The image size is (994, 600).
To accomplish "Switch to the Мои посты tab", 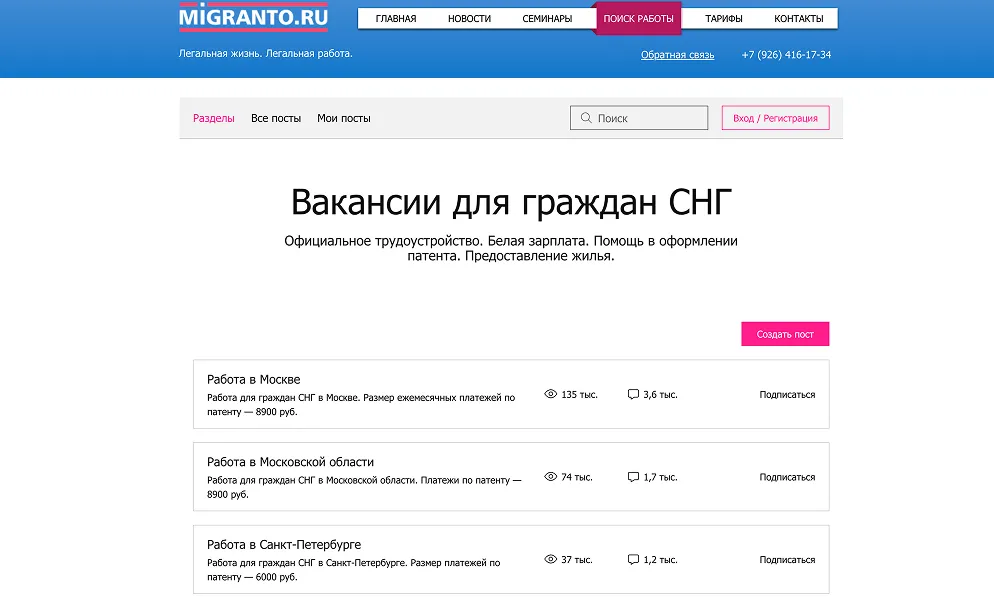I will coord(344,118).
